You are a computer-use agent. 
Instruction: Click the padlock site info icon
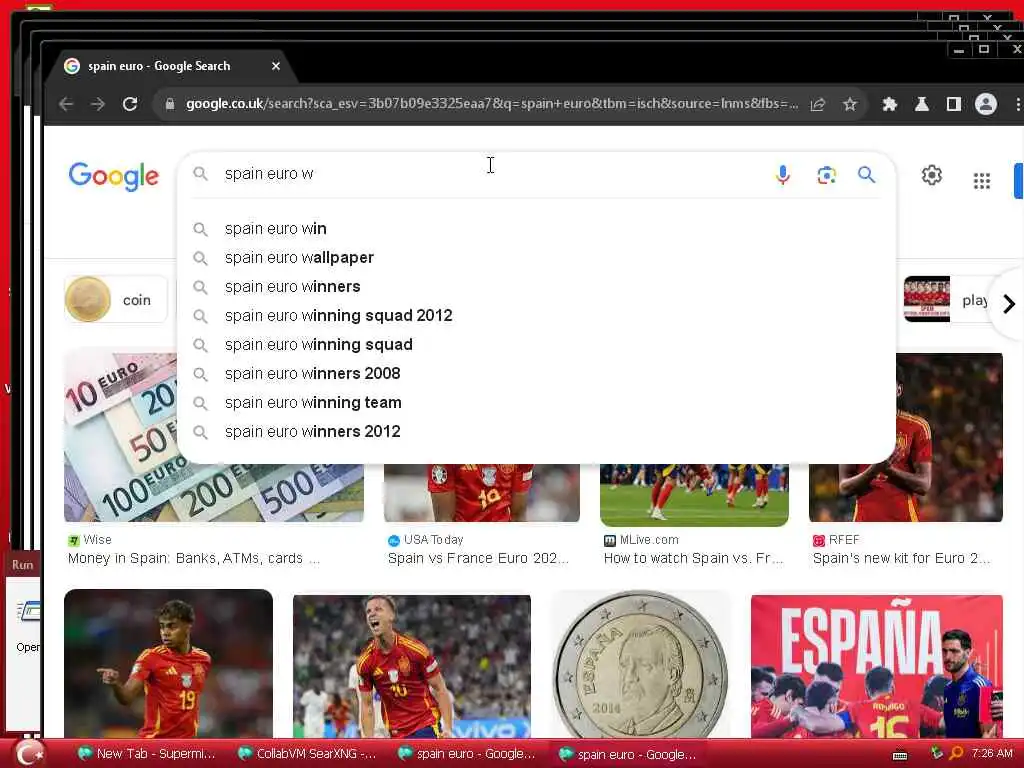[170, 104]
